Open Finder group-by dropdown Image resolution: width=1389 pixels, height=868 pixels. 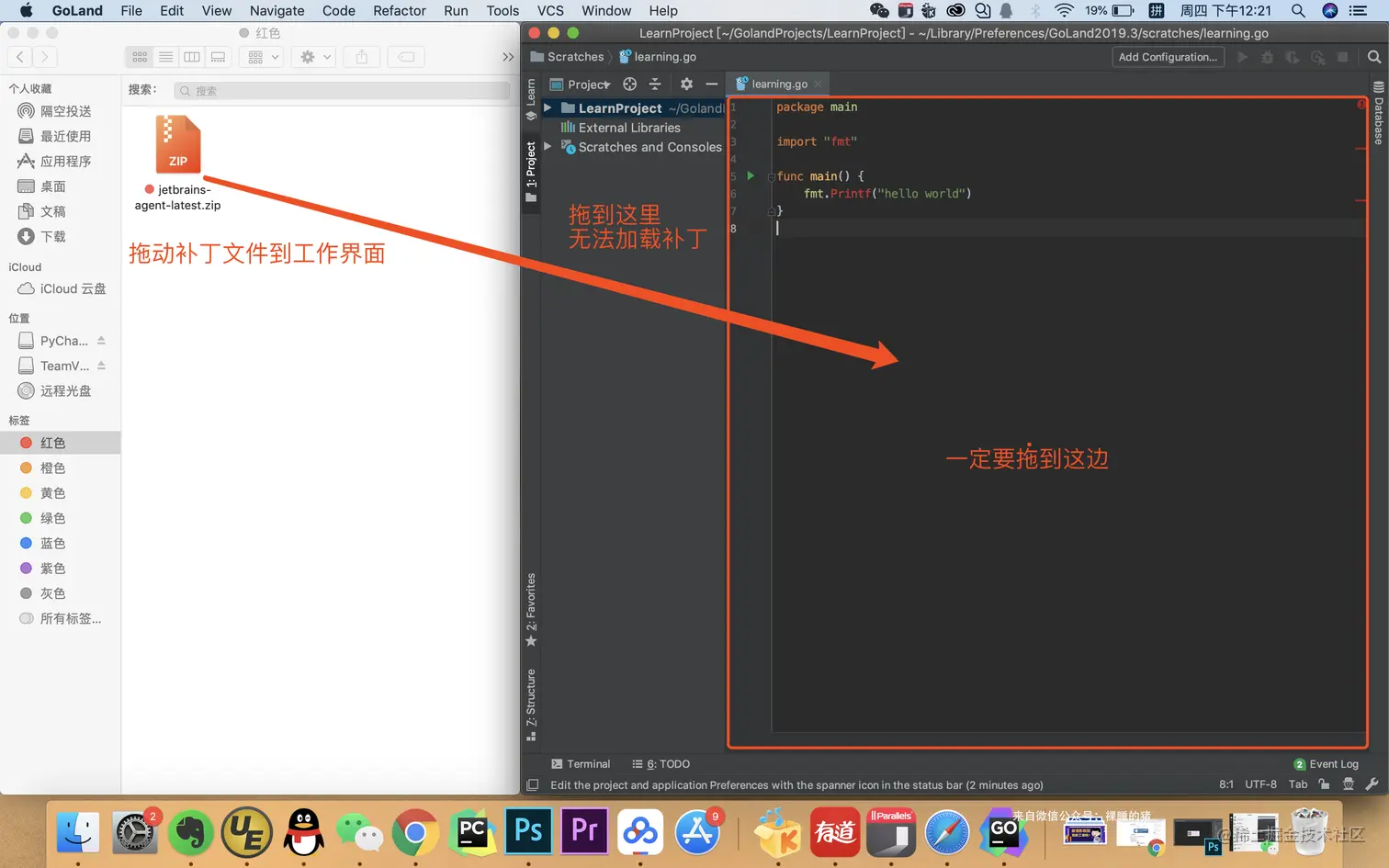click(261, 57)
